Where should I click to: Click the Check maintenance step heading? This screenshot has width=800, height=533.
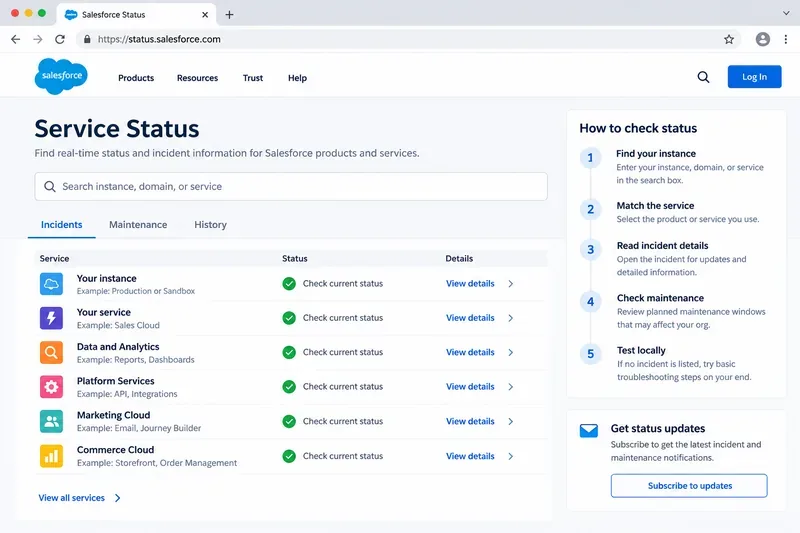[661, 298]
